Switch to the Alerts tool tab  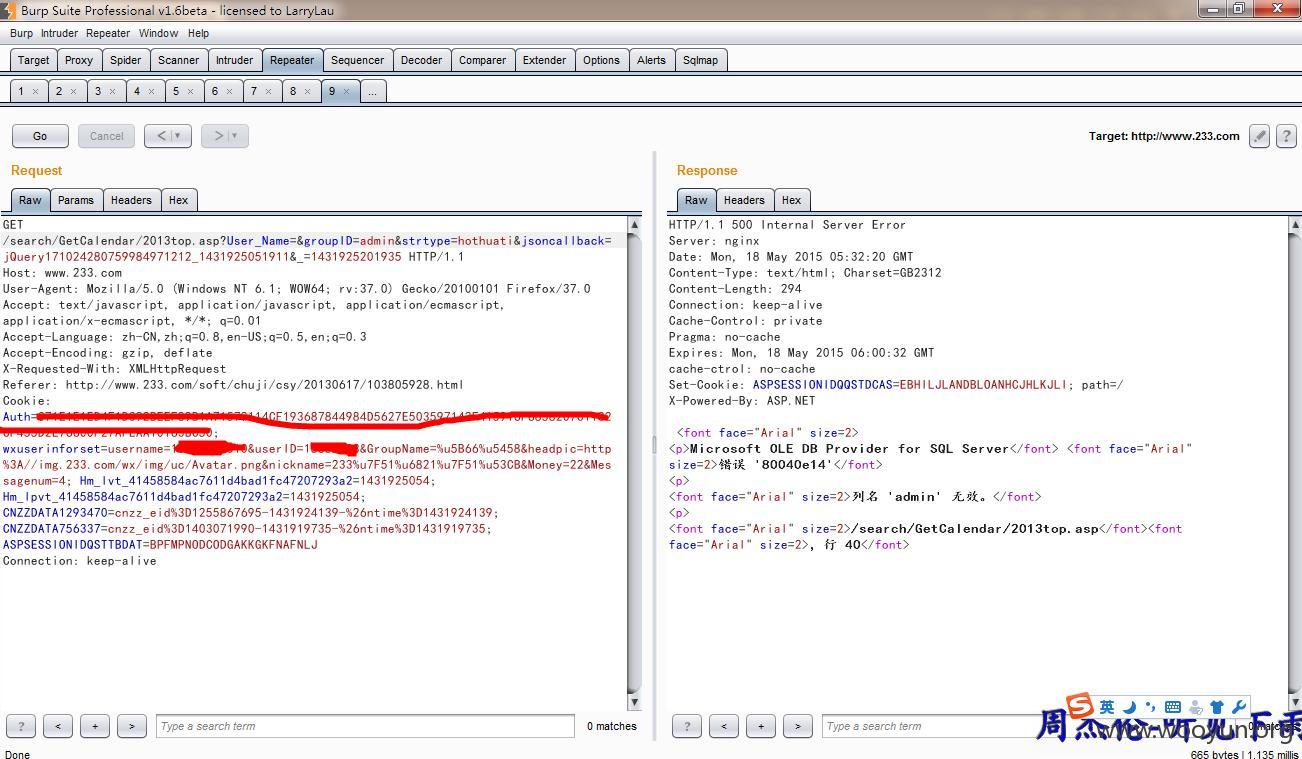click(651, 60)
